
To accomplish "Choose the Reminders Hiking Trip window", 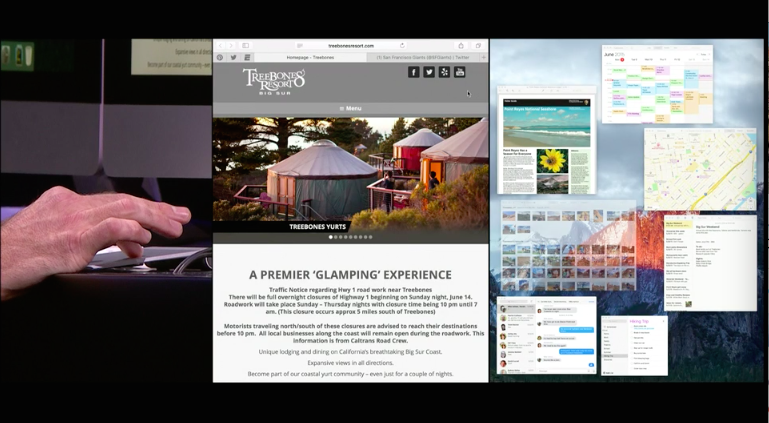I will tap(634, 346).
